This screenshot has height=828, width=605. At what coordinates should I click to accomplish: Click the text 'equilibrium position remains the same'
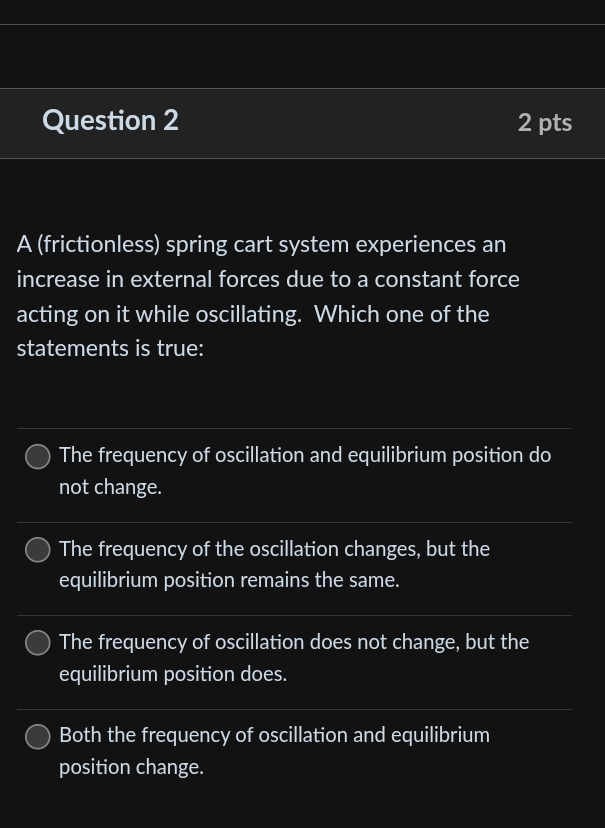tap(227, 580)
